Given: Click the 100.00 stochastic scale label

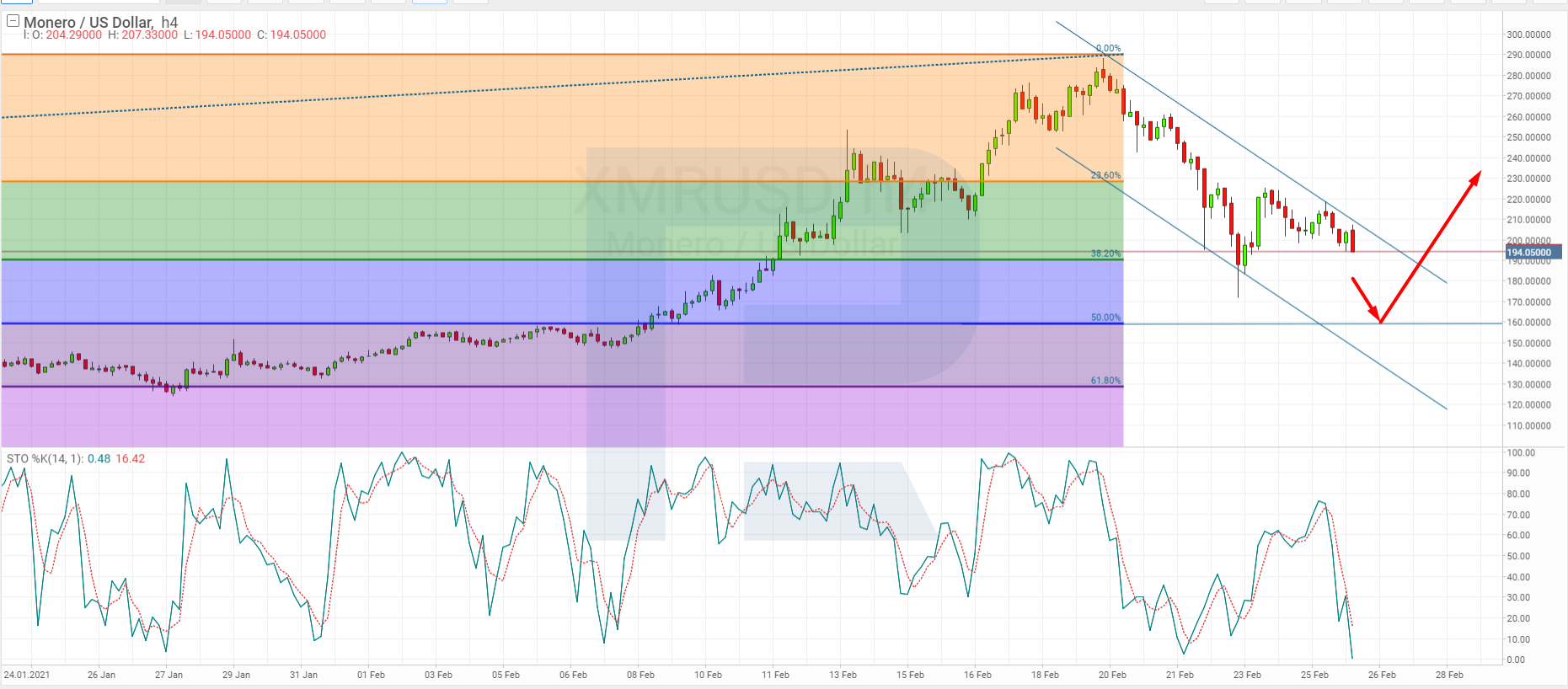Looking at the screenshot, I should pyautogui.click(x=1521, y=453).
